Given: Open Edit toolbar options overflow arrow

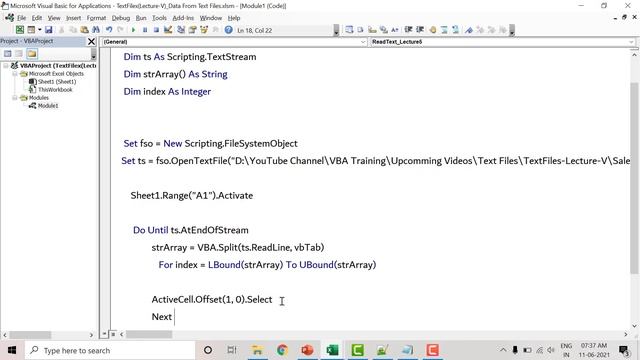Looking at the screenshot, I should click(512, 30).
